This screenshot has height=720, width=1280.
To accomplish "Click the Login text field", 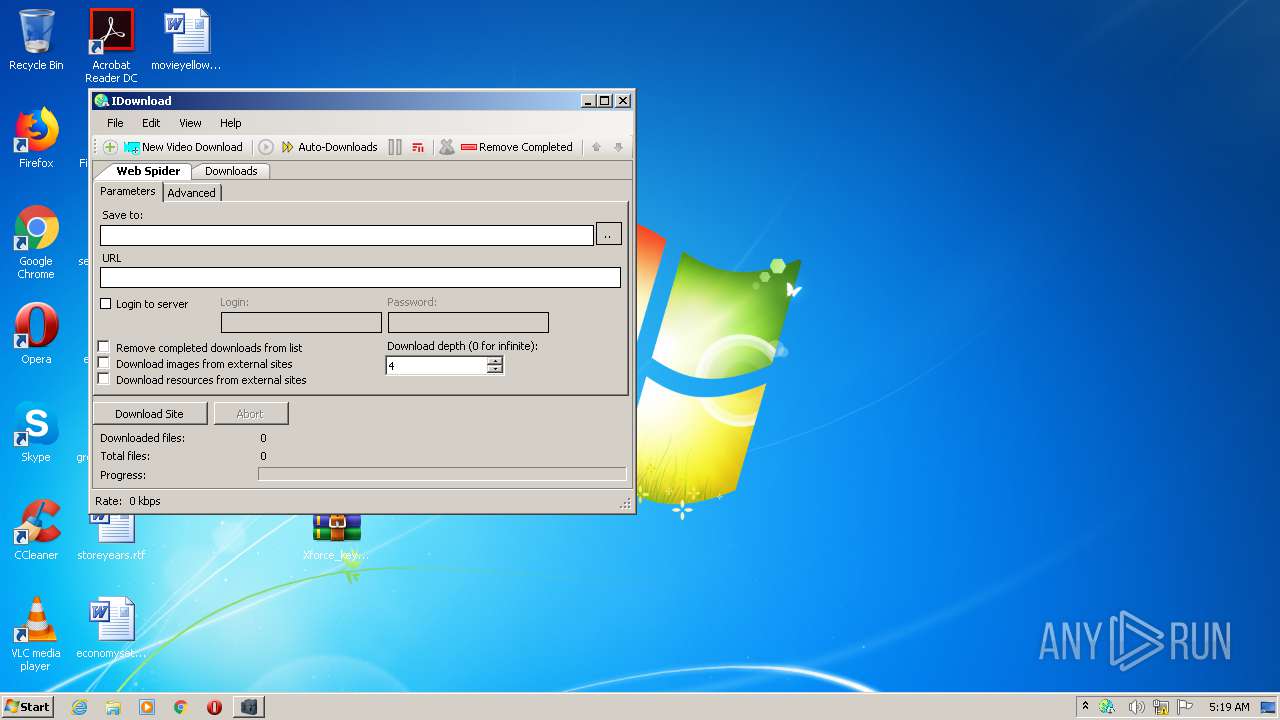I will [x=301, y=322].
